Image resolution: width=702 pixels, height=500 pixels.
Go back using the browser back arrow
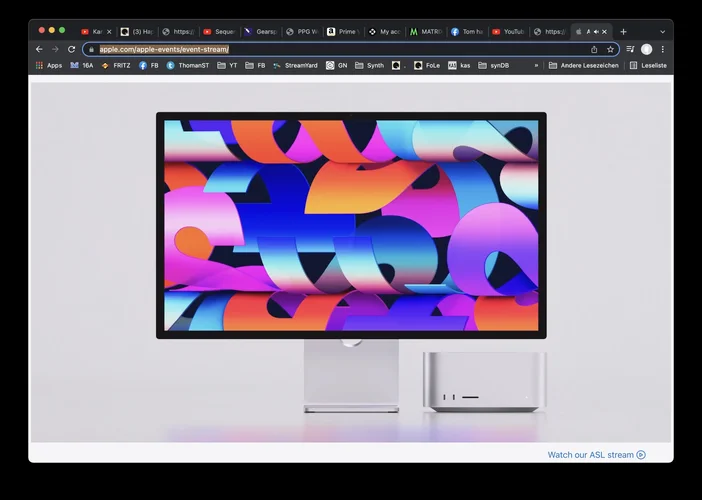pos(39,49)
